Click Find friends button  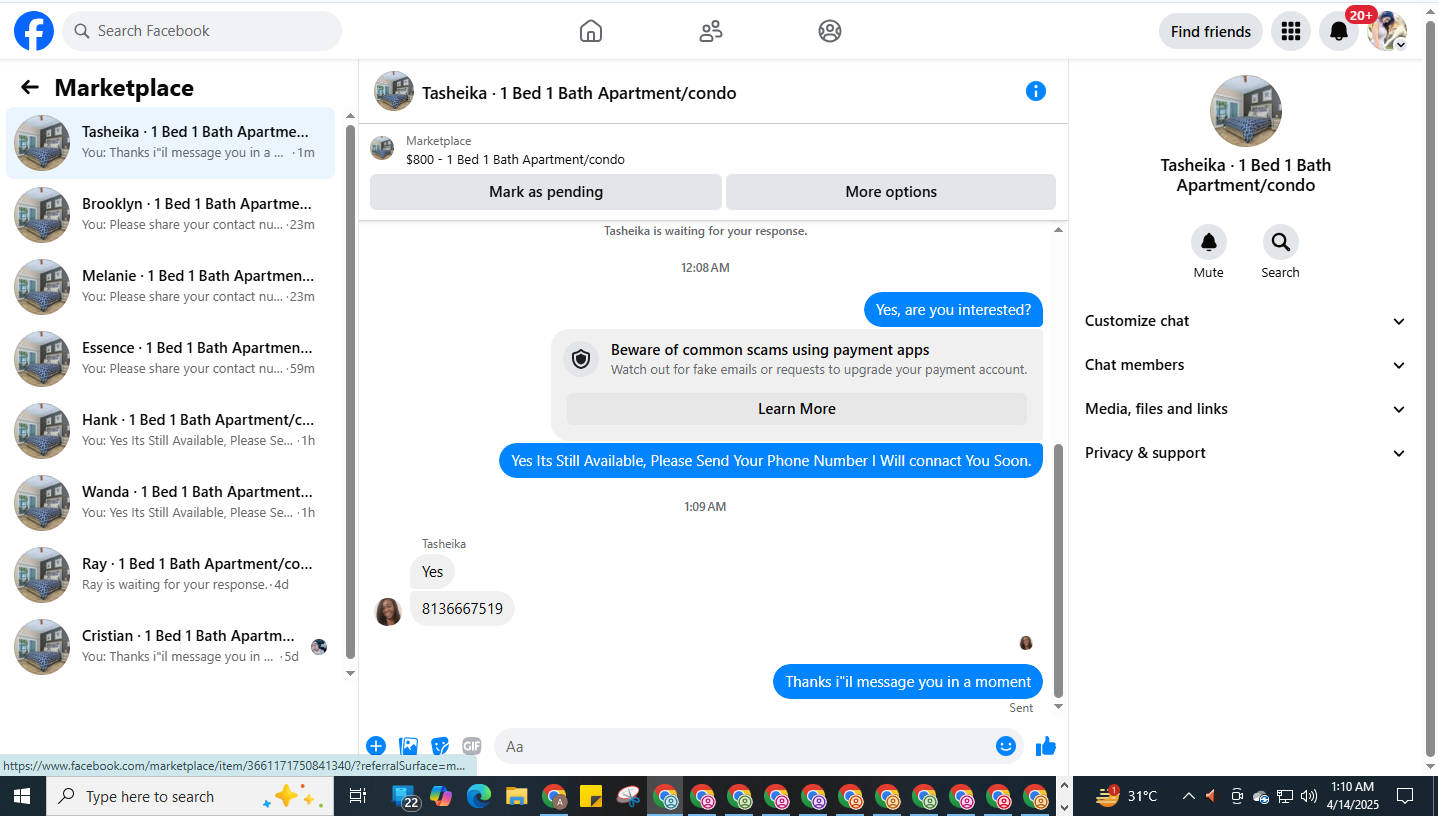tap(1211, 31)
